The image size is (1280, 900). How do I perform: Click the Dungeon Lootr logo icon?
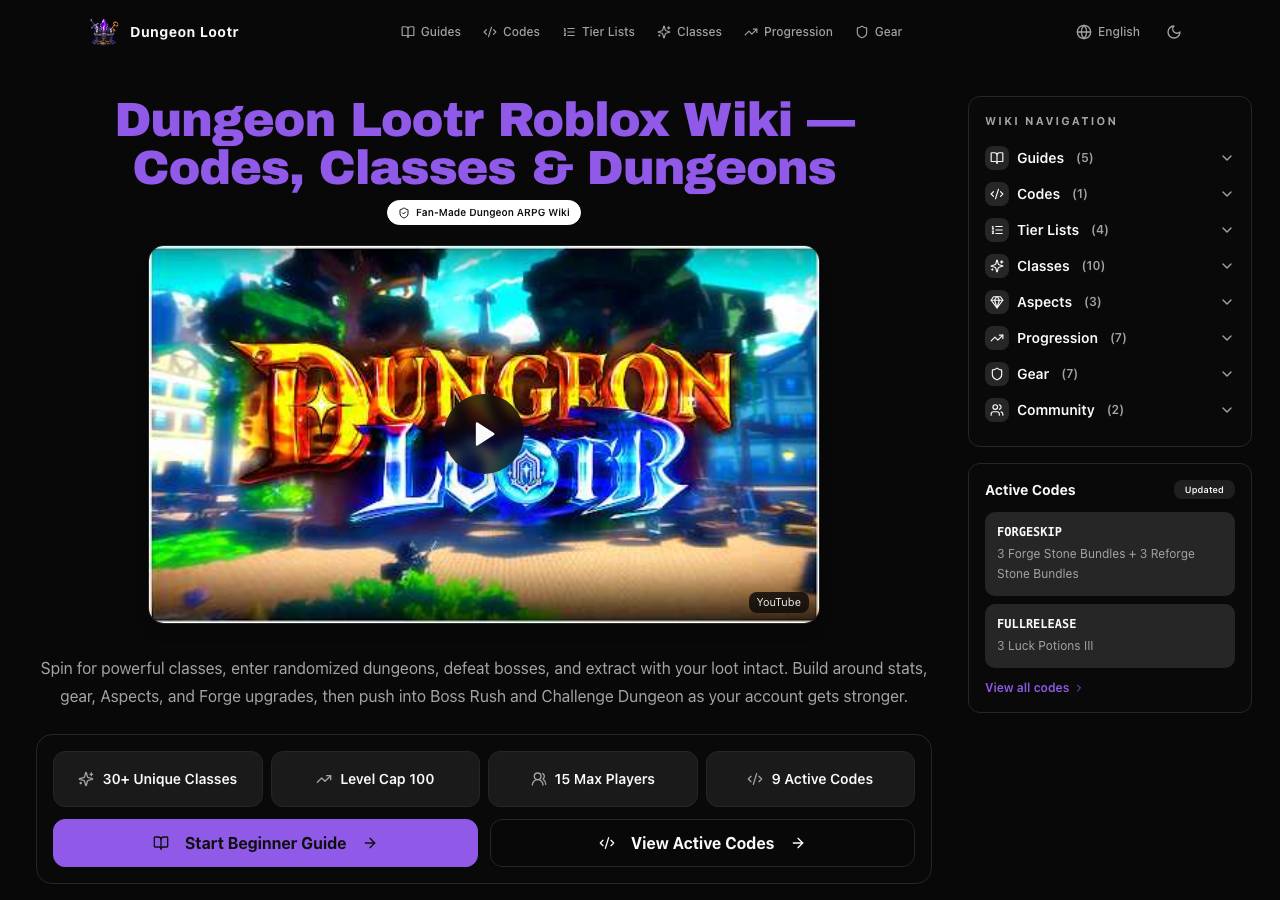click(x=104, y=32)
